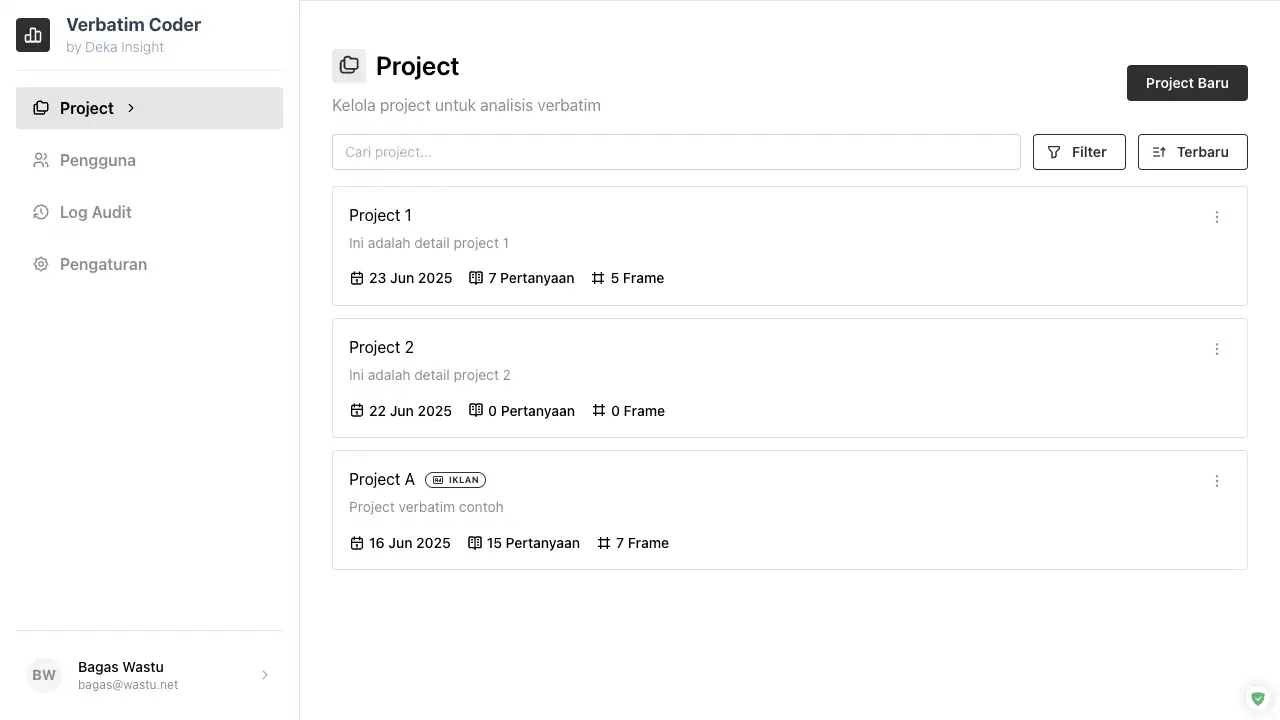This screenshot has width=1280, height=720.
Task: Click the Pengaturan gear icon
Action: click(x=41, y=264)
